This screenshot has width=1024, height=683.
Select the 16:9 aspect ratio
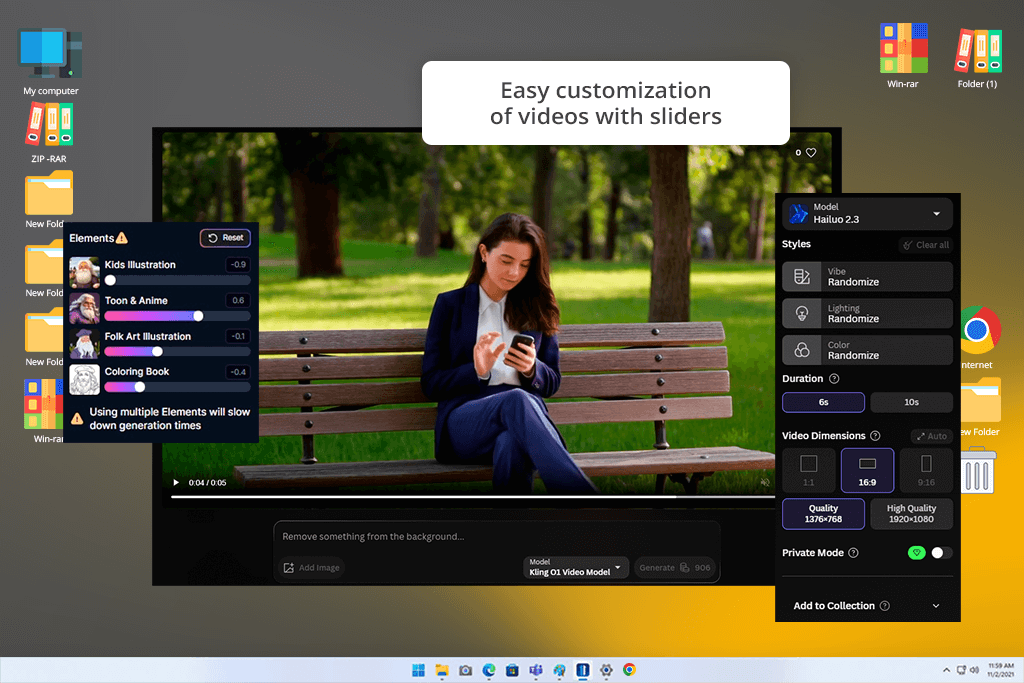[x=867, y=470]
